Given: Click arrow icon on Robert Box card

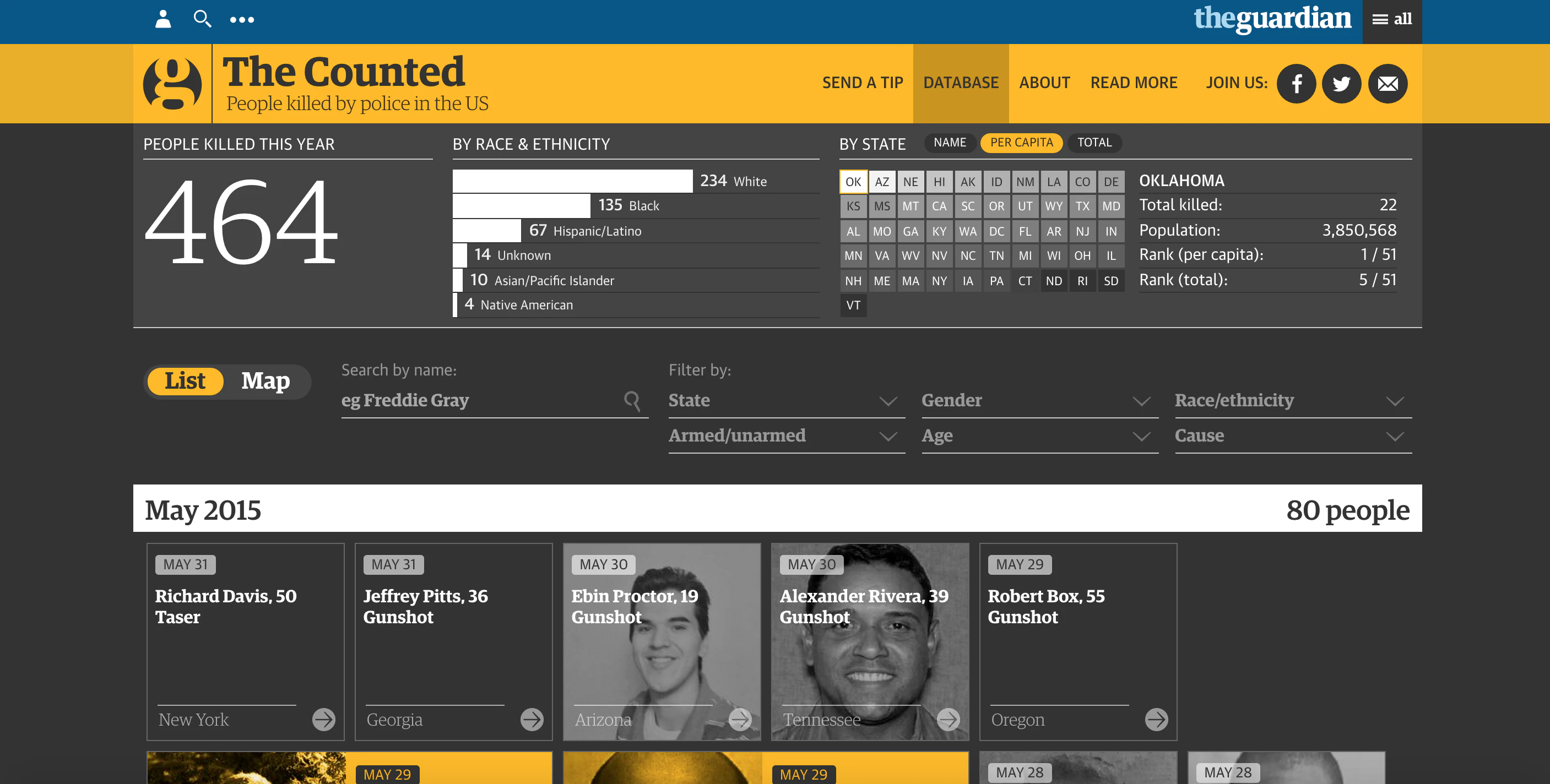Looking at the screenshot, I should click(x=1156, y=719).
